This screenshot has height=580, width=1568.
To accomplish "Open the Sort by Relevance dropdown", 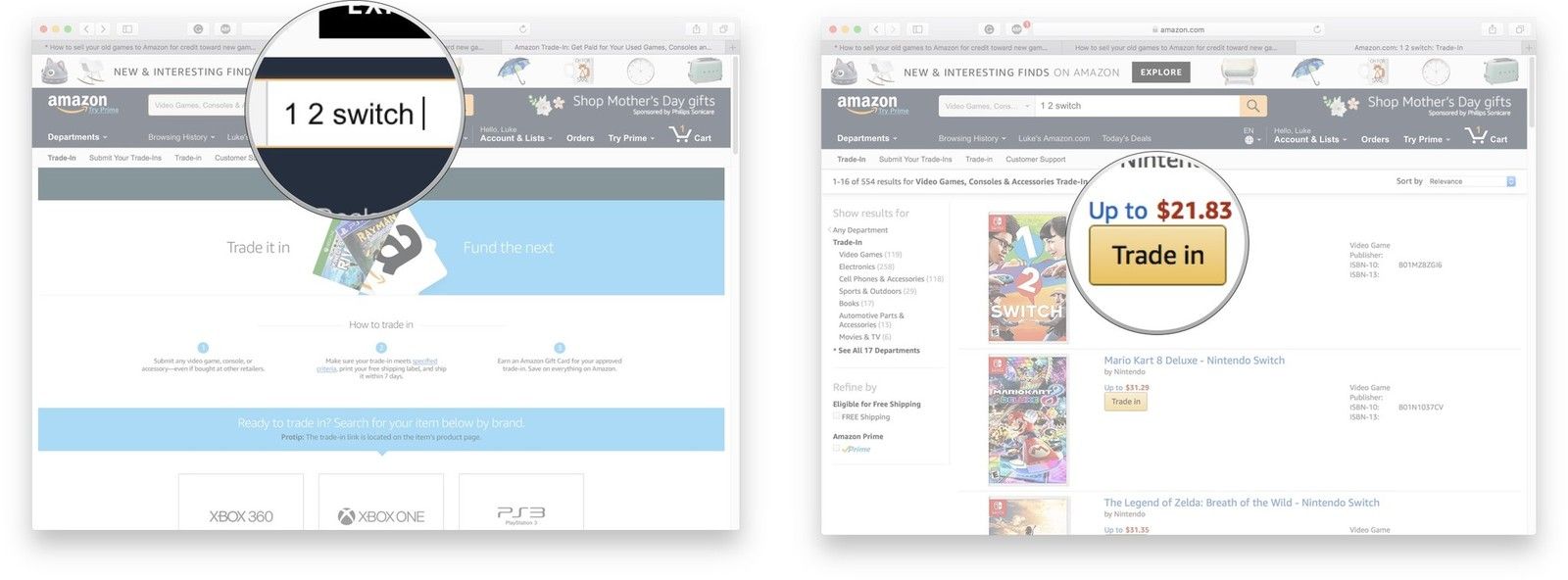I will point(1471,181).
